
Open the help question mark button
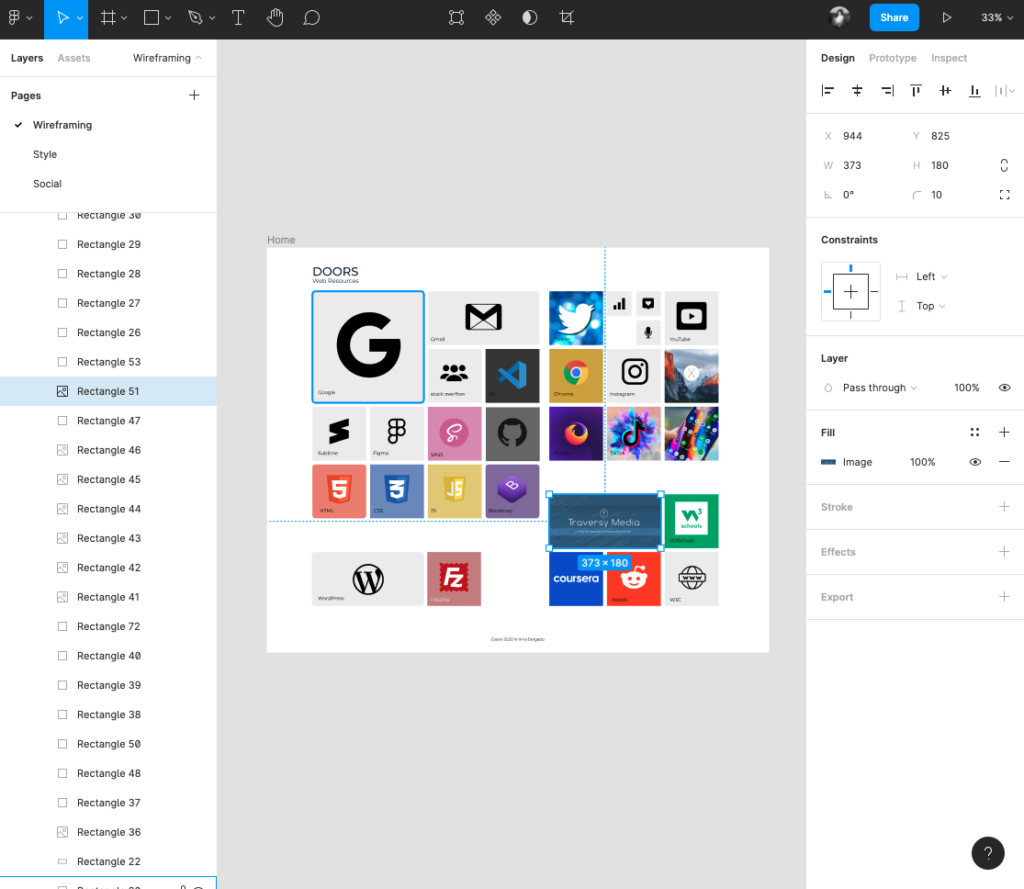click(988, 853)
